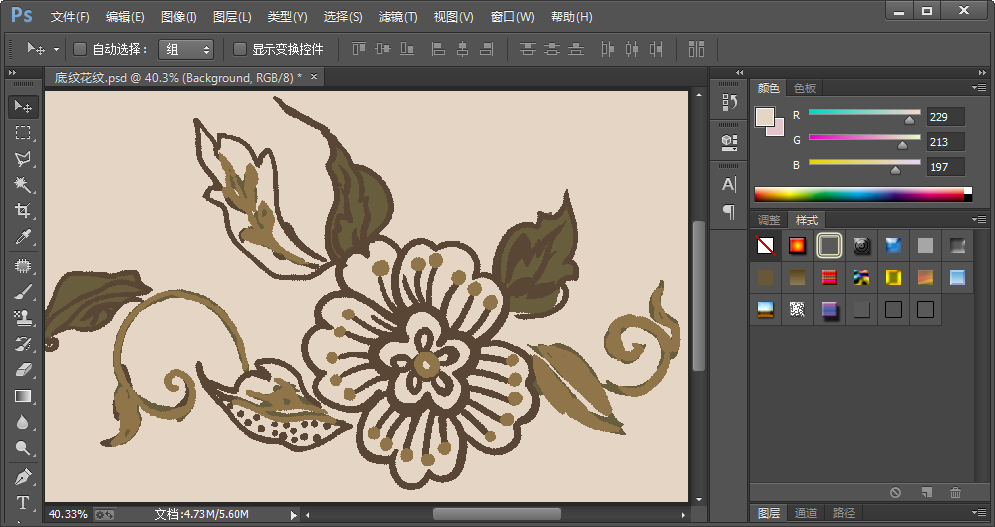Select the Eyedropper tool
Screen dimensions: 995x527
point(23,237)
